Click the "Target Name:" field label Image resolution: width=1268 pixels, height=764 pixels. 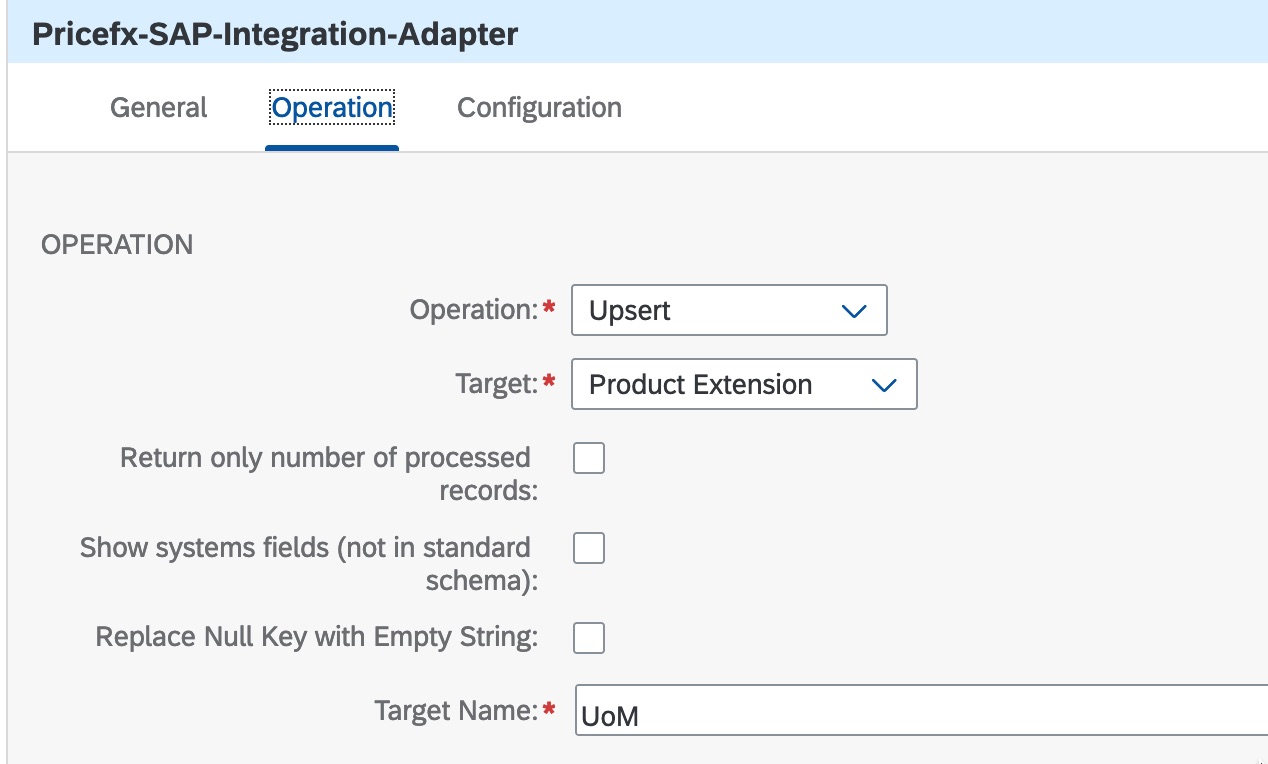click(x=456, y=711)
